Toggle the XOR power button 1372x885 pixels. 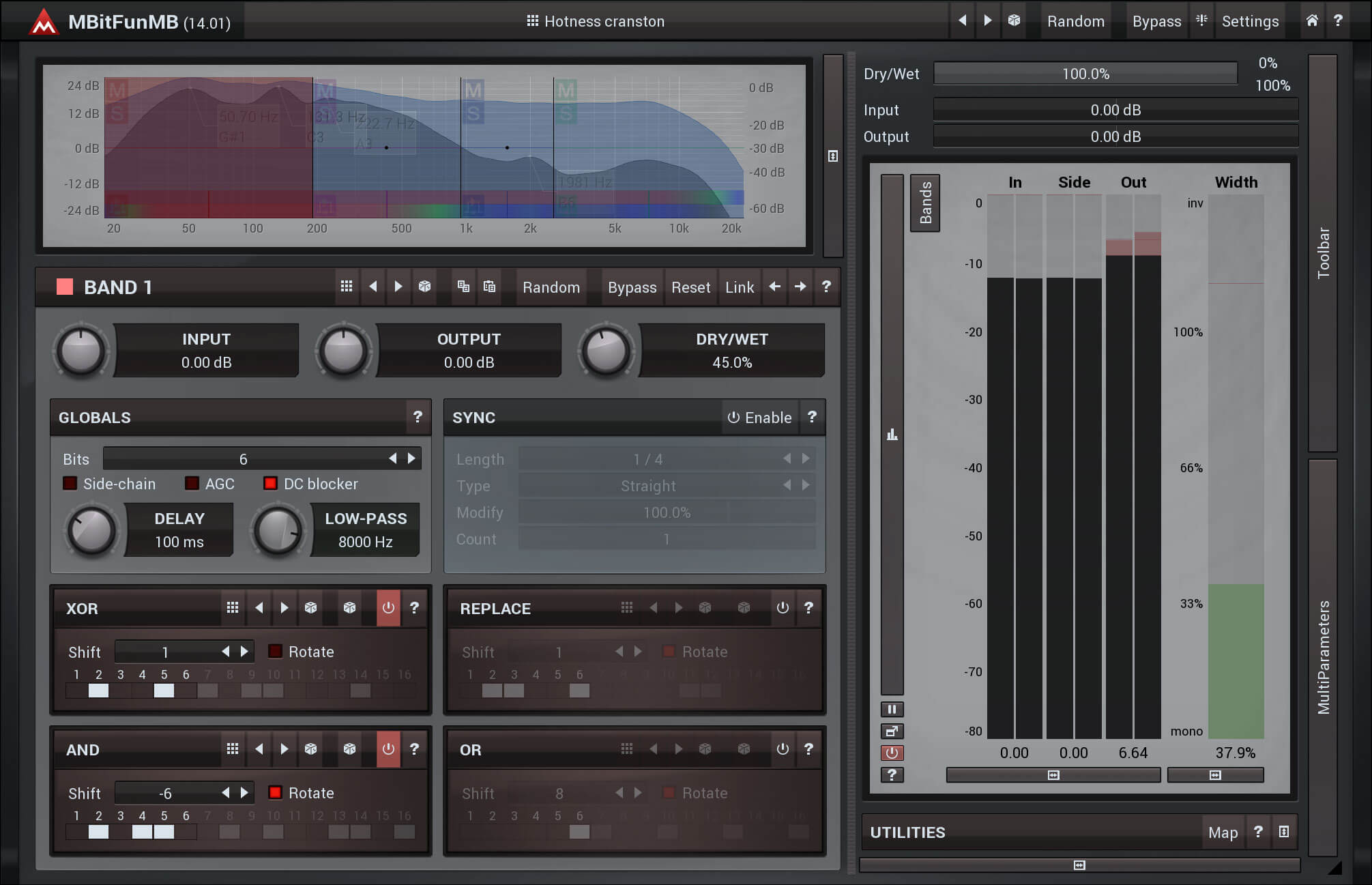(x=388, y=607)
